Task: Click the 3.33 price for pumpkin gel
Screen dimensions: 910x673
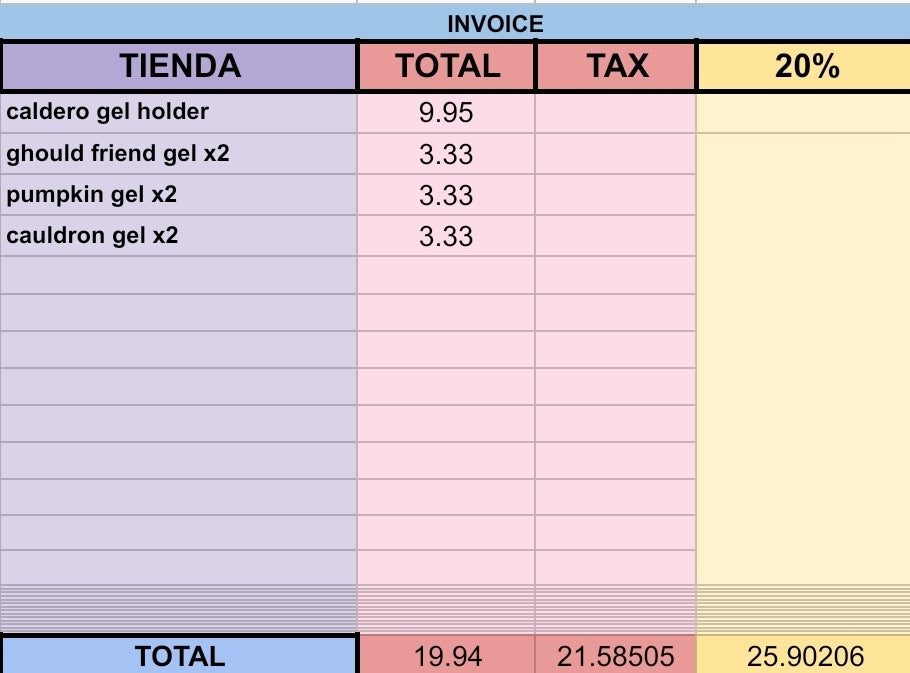Action: pyautogui.click(x=446, y=195)
